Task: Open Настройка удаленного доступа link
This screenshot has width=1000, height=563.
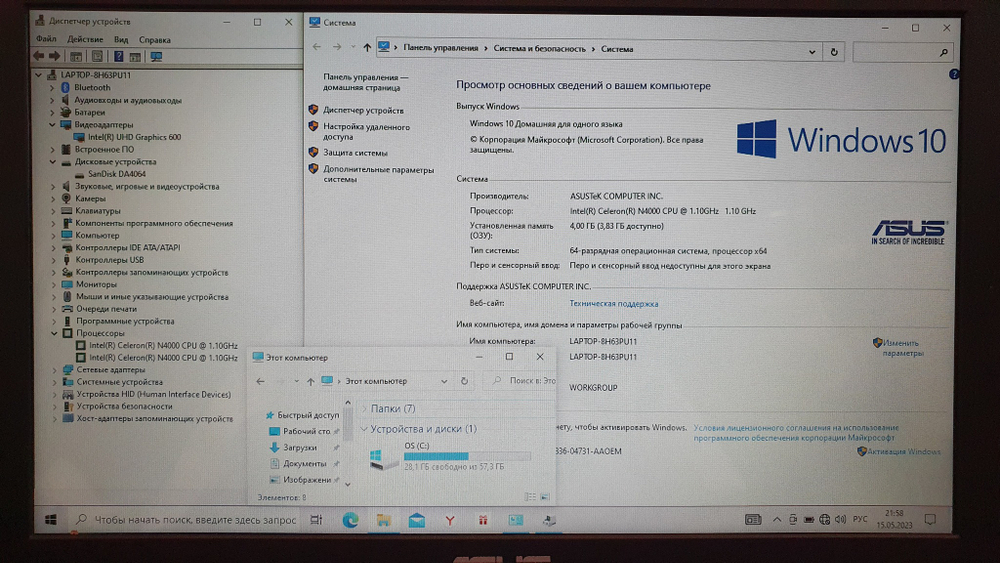Action: 366,131
